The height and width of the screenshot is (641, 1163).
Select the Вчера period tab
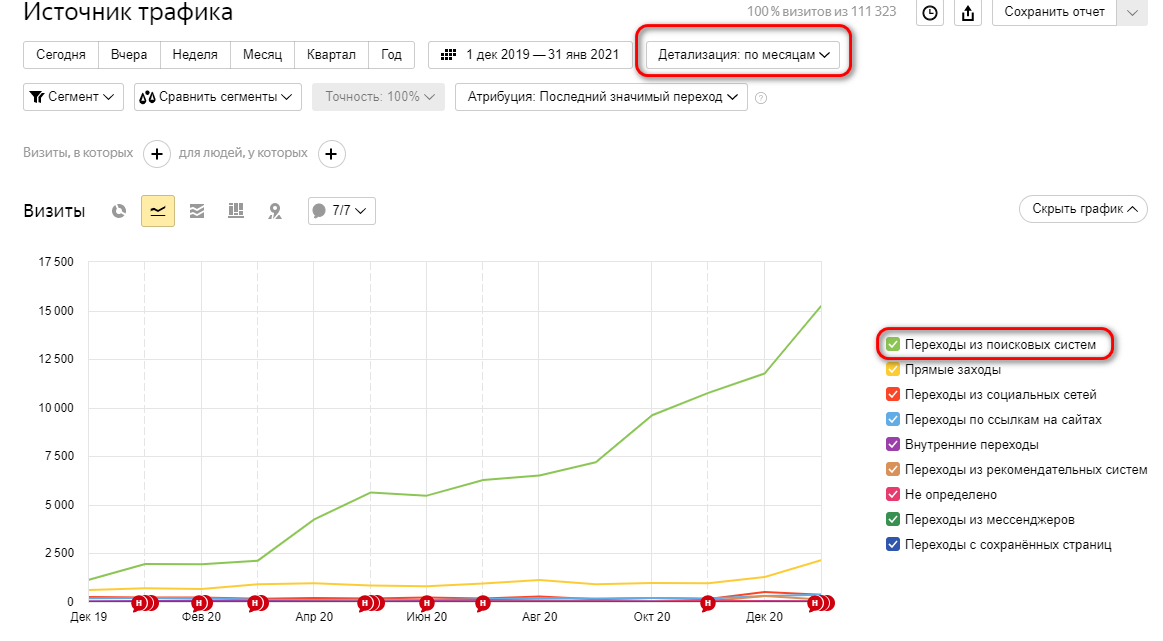129,55
